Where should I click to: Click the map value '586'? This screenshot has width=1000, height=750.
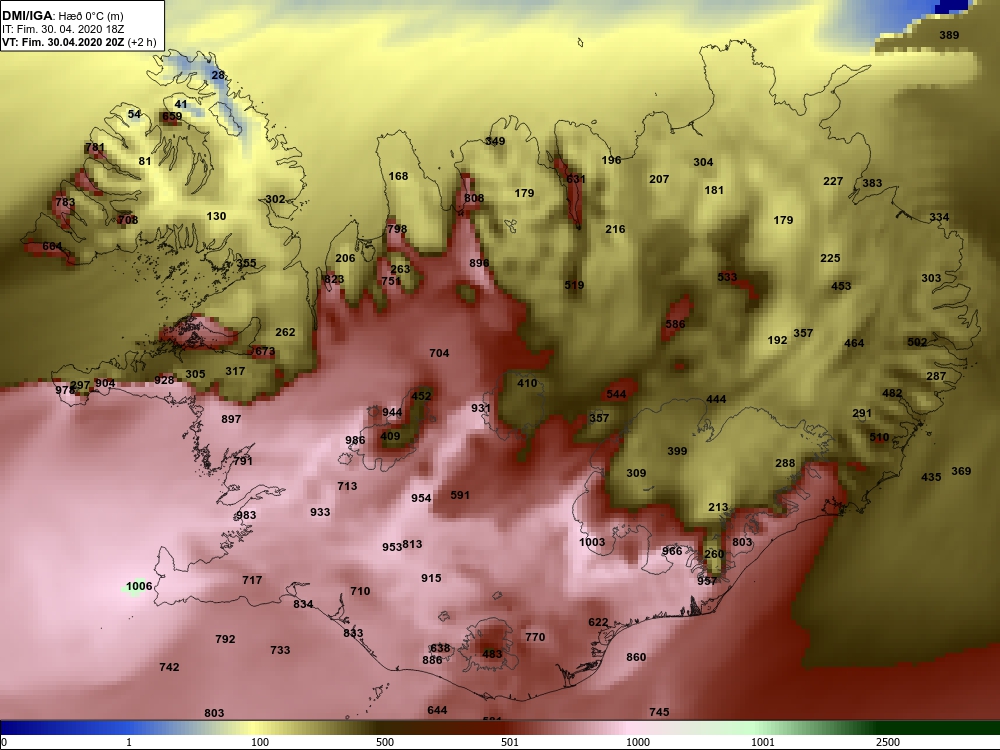[x=675, y=324]
